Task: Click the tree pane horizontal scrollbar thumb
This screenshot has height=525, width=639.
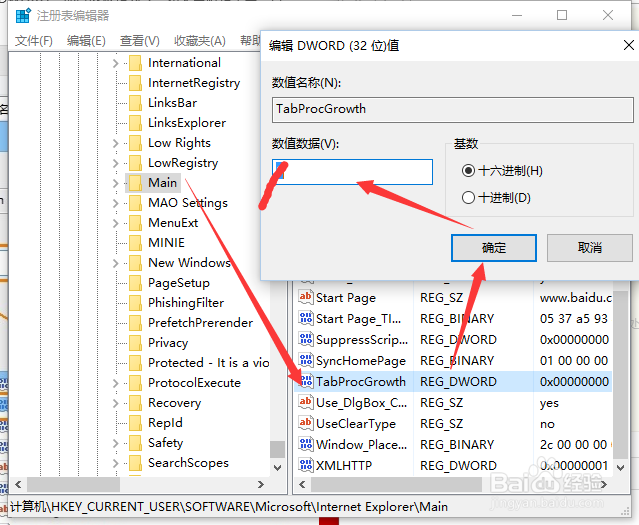Action: (73, 484)
